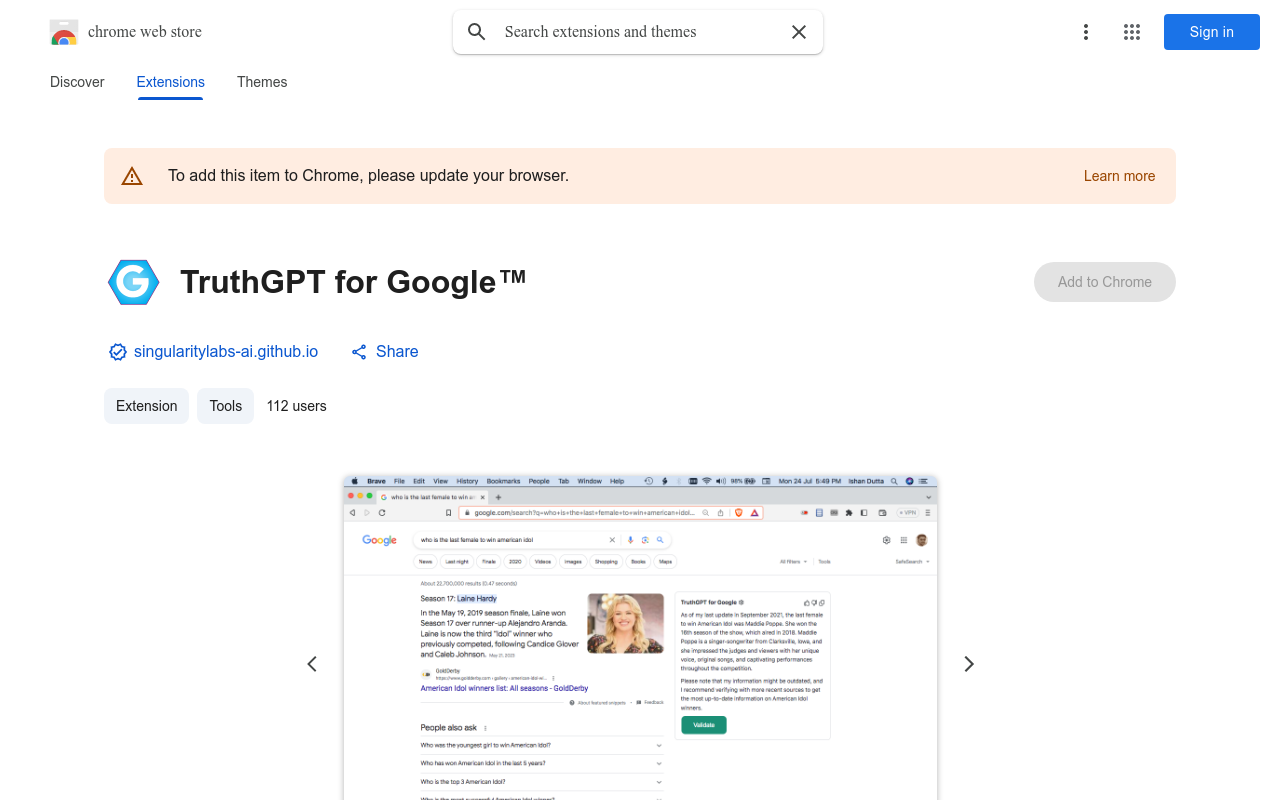This screenshot has height=800, width=1280.
Task: Switch to the Themes tab
Action: pos(262,82)
